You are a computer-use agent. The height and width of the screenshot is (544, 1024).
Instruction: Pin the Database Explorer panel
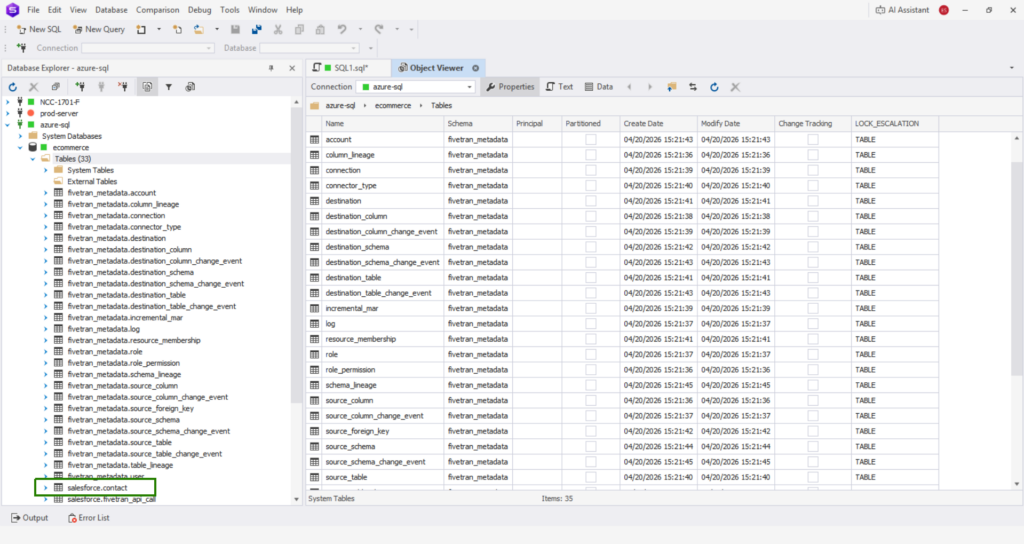tap(271, 68)
